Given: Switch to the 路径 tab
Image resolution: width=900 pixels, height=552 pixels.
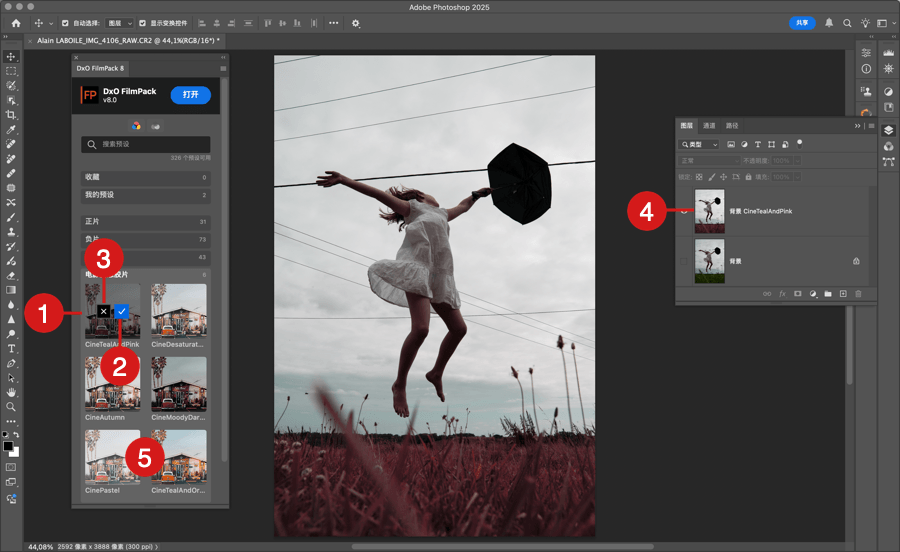Looking at the screenshot, I should [x=732, y=126].
